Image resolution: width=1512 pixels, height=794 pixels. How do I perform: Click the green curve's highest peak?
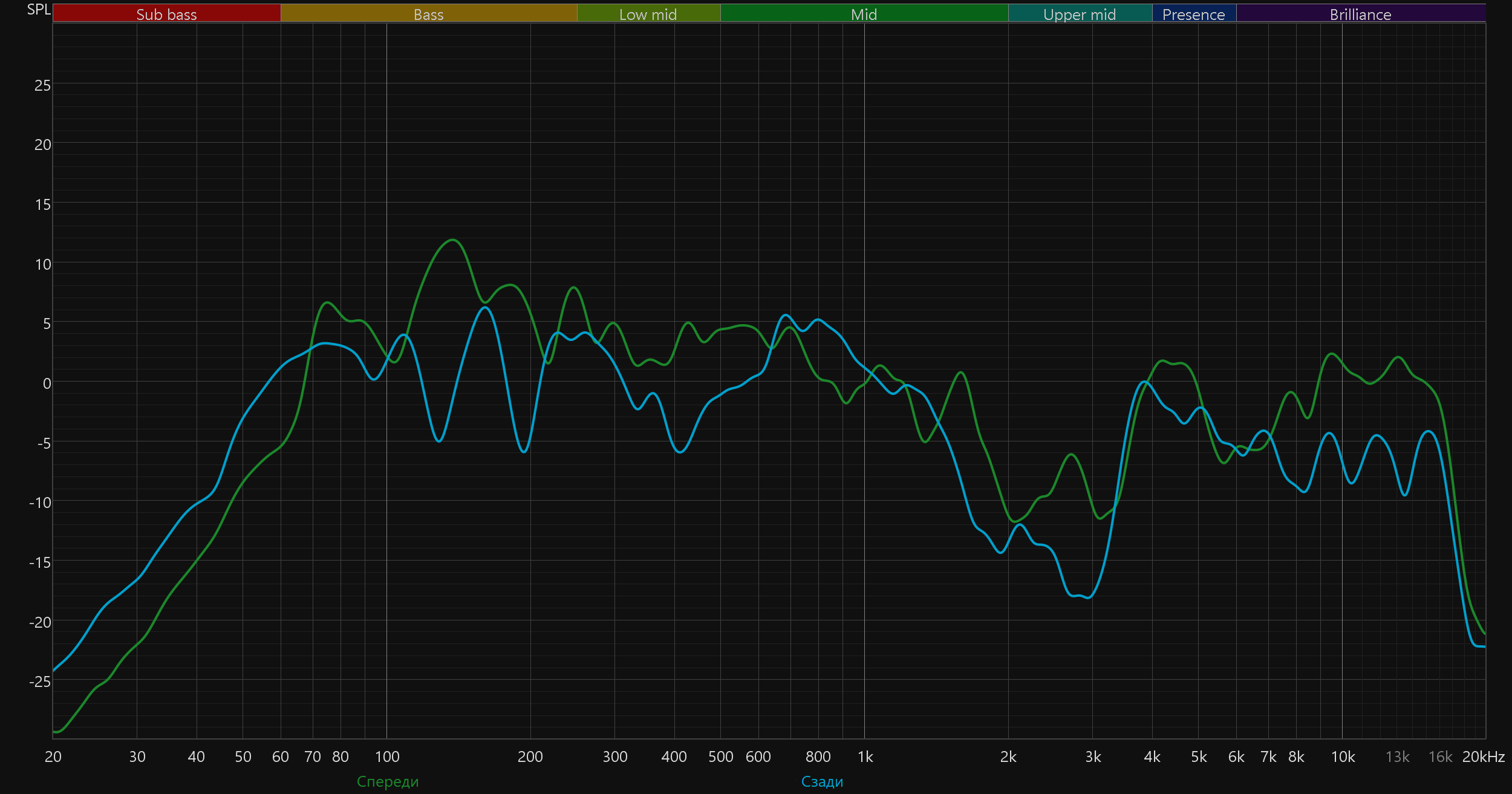452,240
